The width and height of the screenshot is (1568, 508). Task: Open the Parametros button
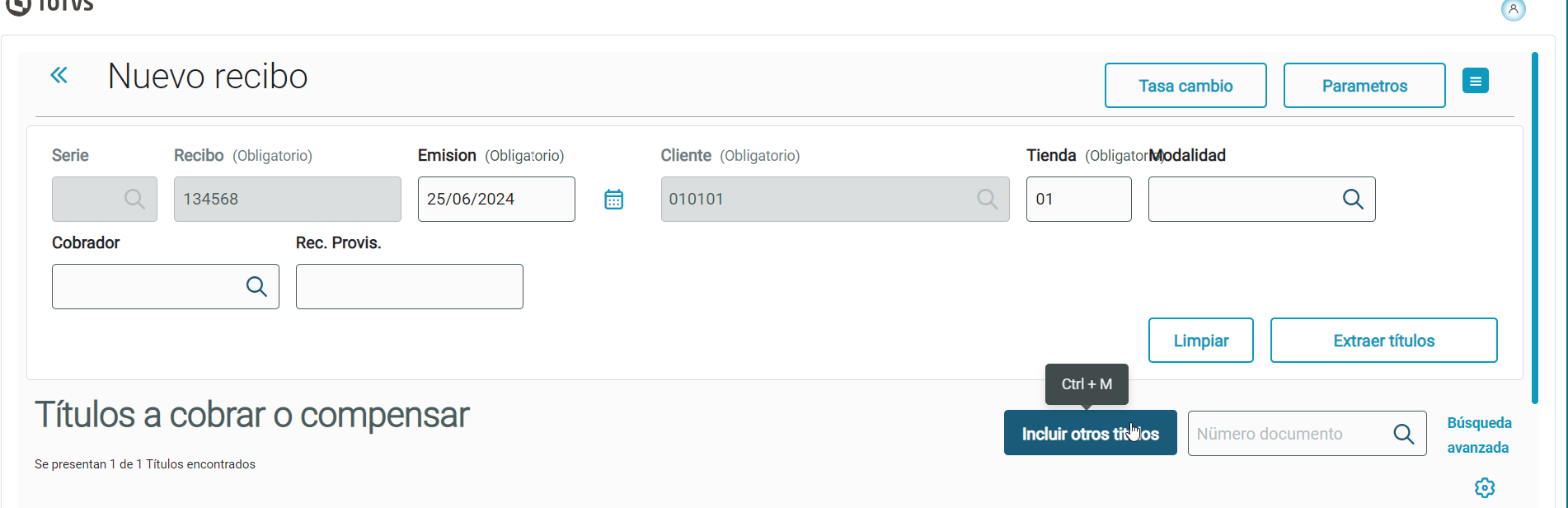coord(1364,86)
